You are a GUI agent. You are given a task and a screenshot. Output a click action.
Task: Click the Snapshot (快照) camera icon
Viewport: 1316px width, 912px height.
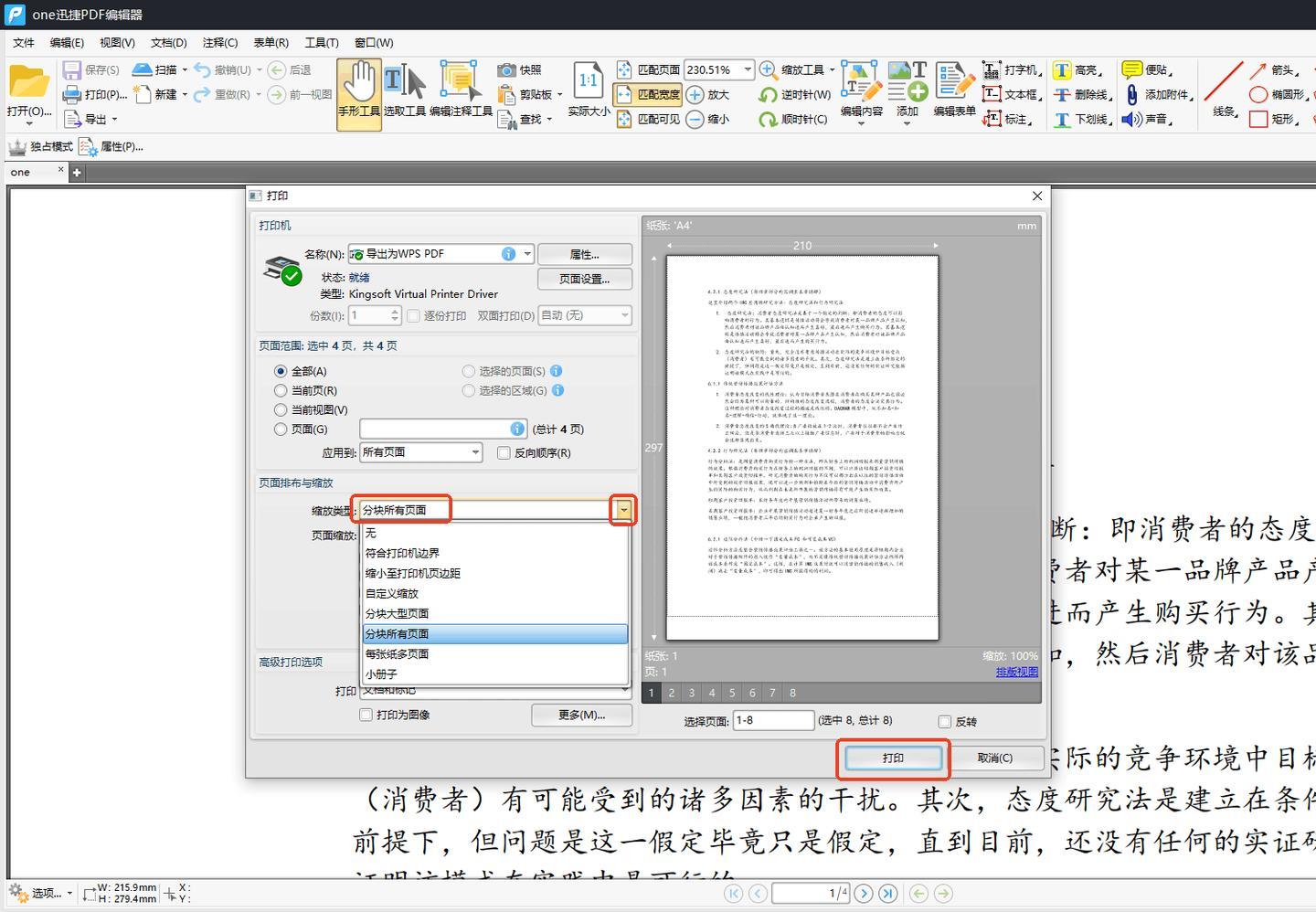pos(506,70)
